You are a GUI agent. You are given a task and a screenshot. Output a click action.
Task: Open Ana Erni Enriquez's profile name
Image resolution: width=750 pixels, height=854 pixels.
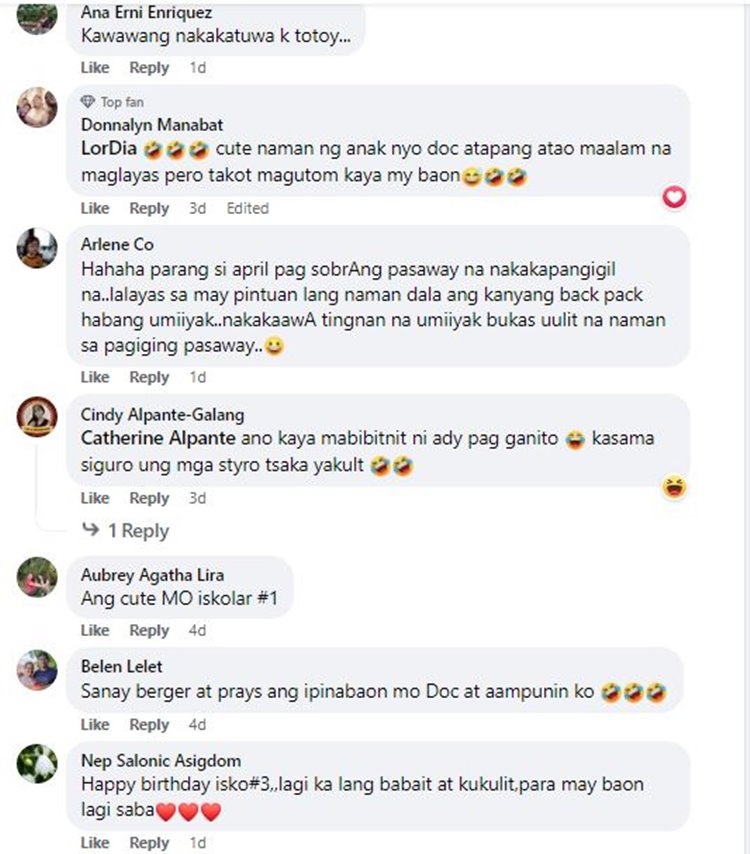coord(146,11)
